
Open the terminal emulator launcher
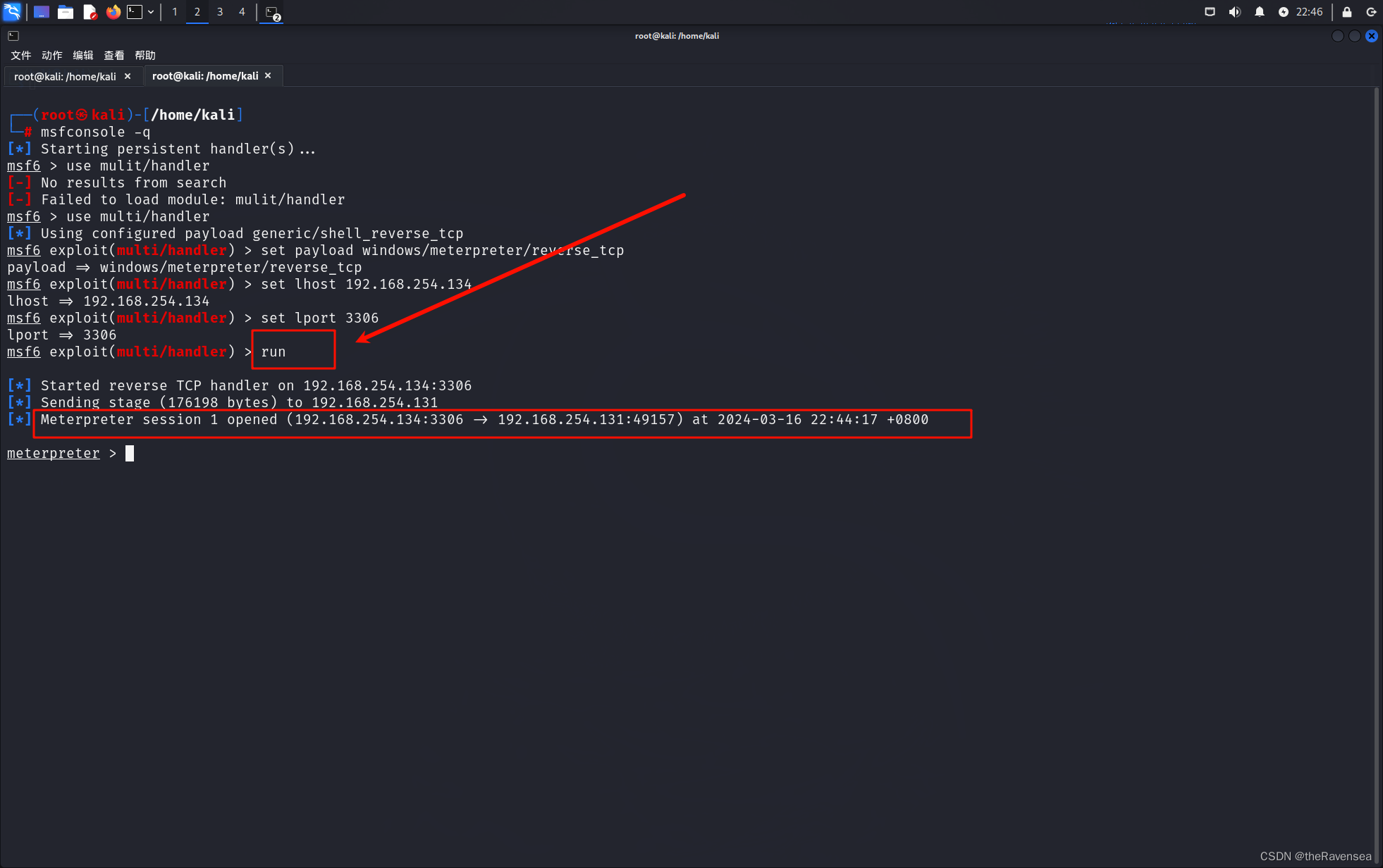[135, 12]
